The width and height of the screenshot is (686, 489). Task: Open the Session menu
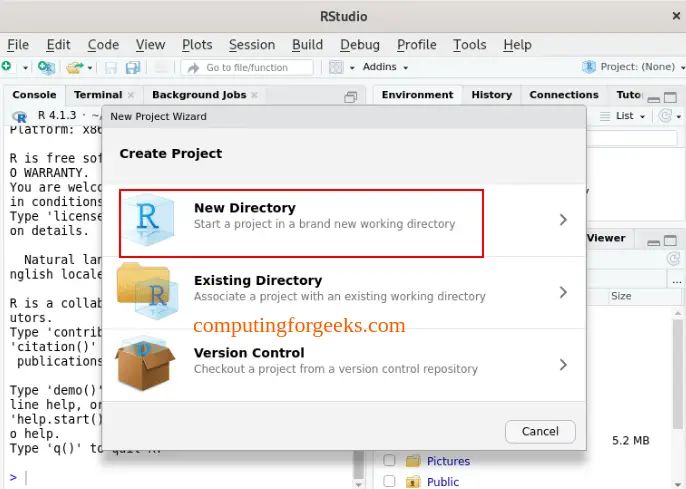(x=252, y=45)
